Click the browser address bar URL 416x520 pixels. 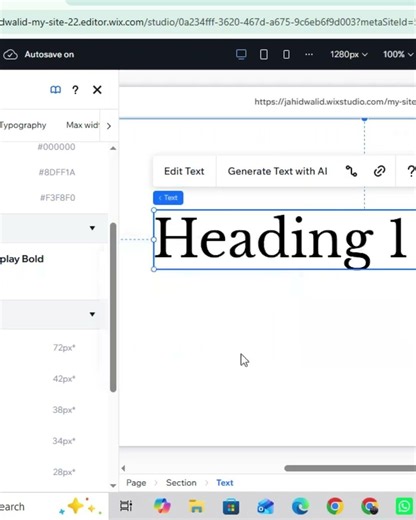tap(208, 22)
